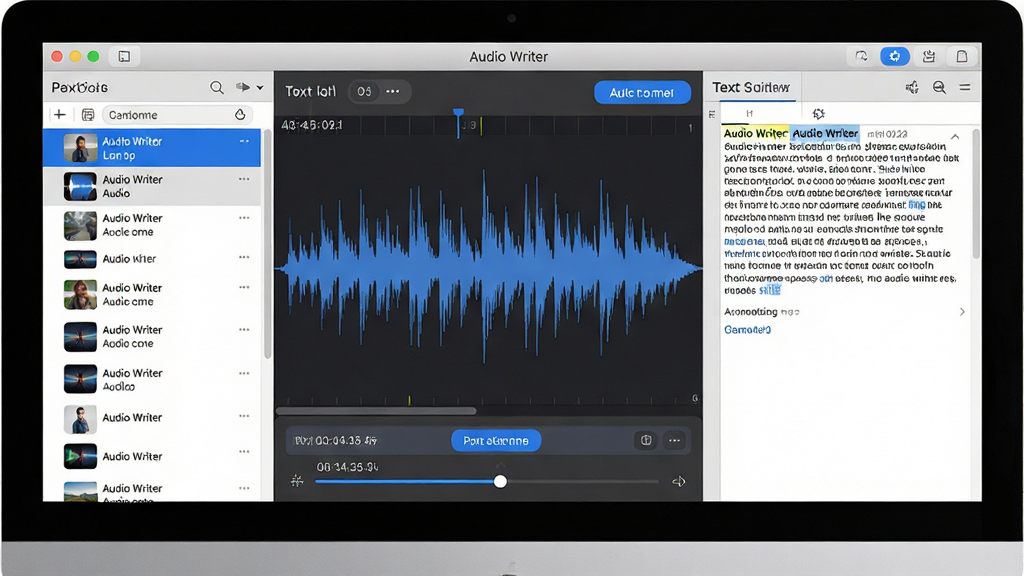
Task: Open the gear sub-tab in the text panel
Action: pos(818,114)
